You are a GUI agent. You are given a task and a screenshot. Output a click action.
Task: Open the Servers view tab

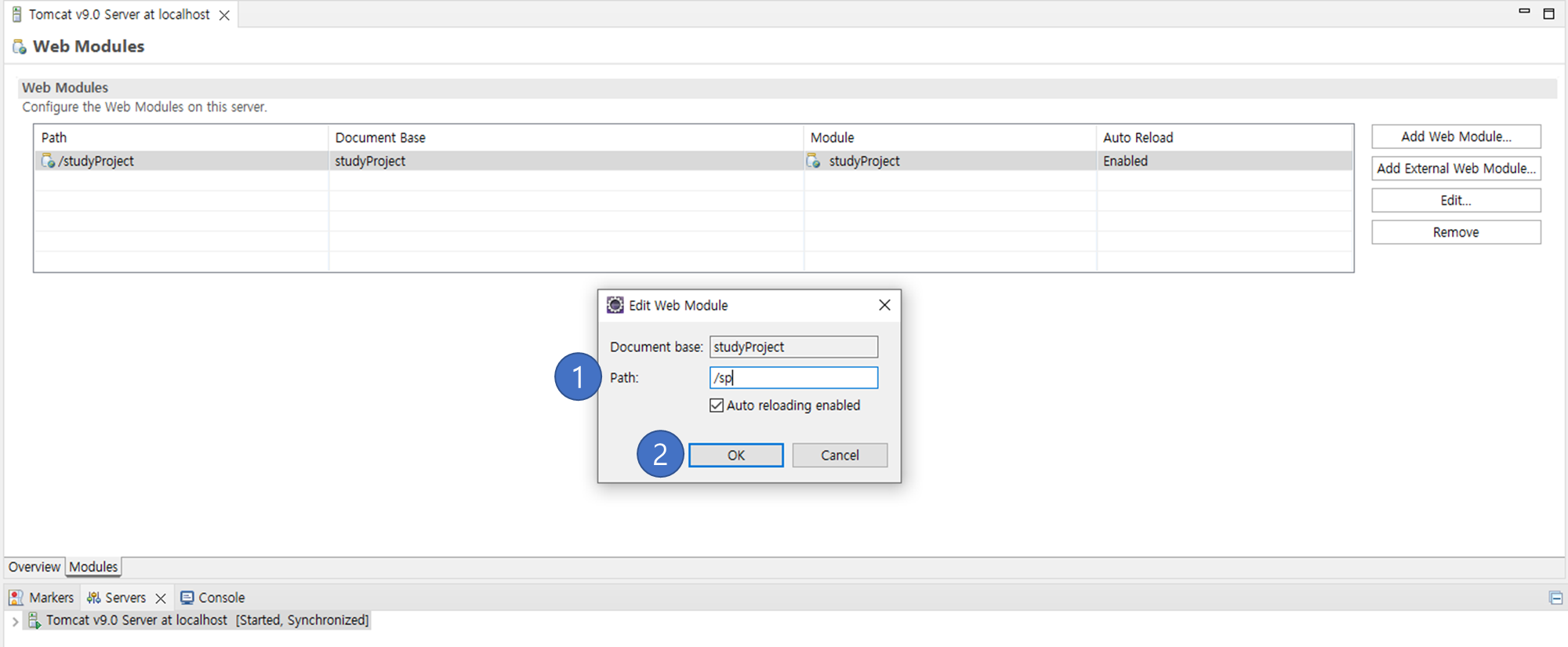pos(125,598)
